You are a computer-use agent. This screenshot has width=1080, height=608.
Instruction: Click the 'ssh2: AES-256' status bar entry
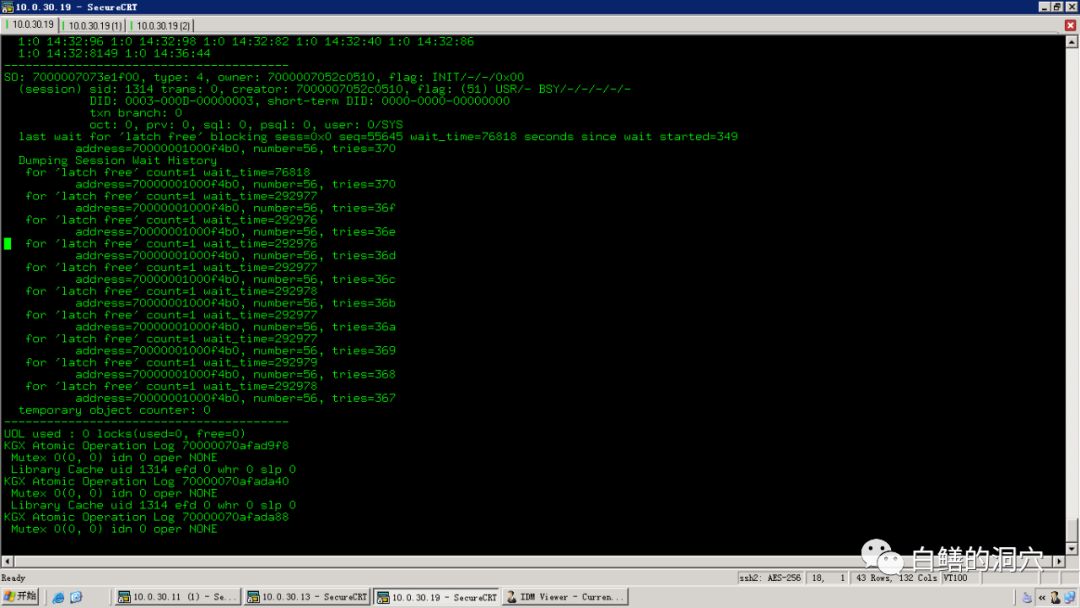(770, 578)
